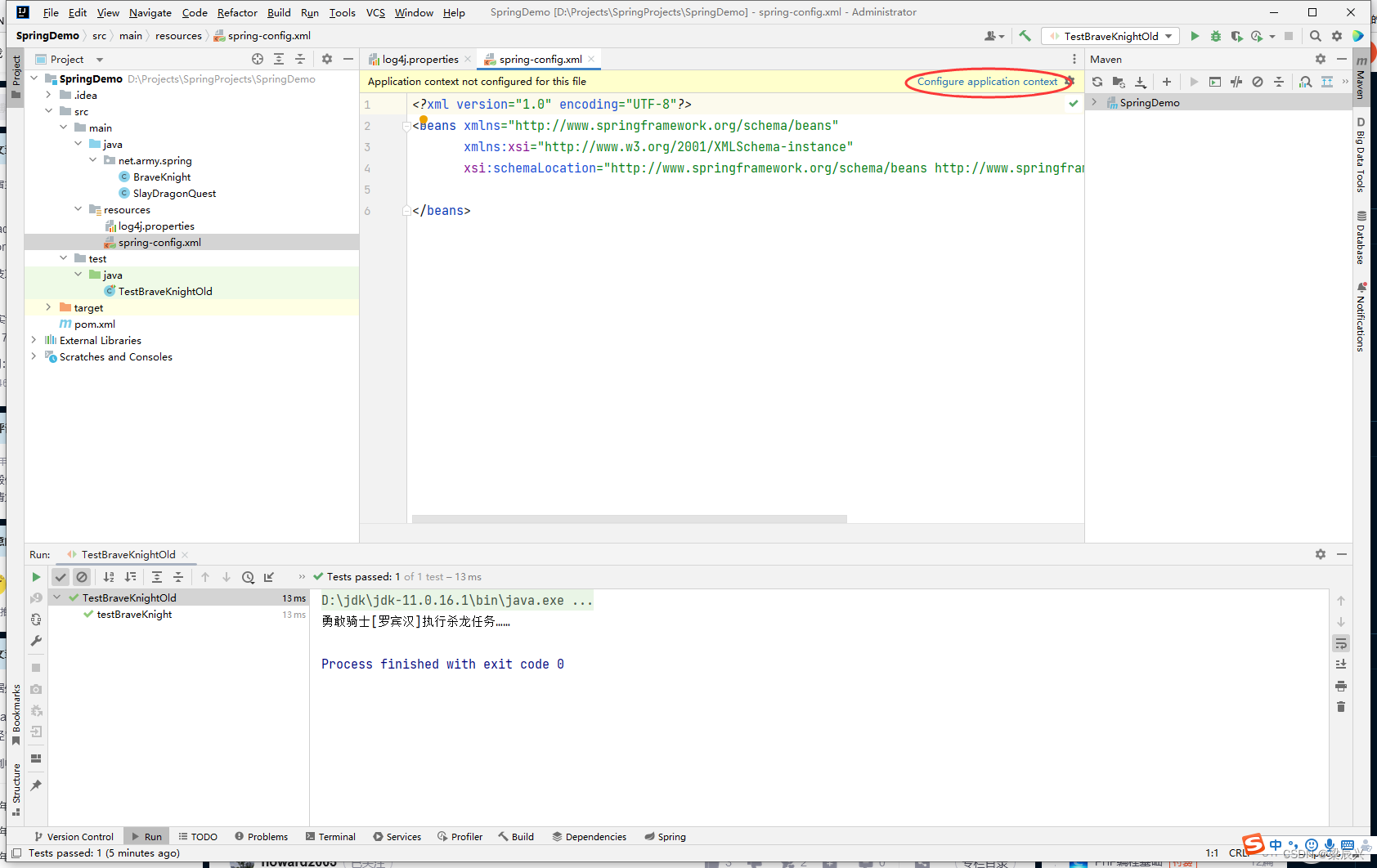
Task: Toggle soft-wrap in Run console
Action: coord(1341,643)
